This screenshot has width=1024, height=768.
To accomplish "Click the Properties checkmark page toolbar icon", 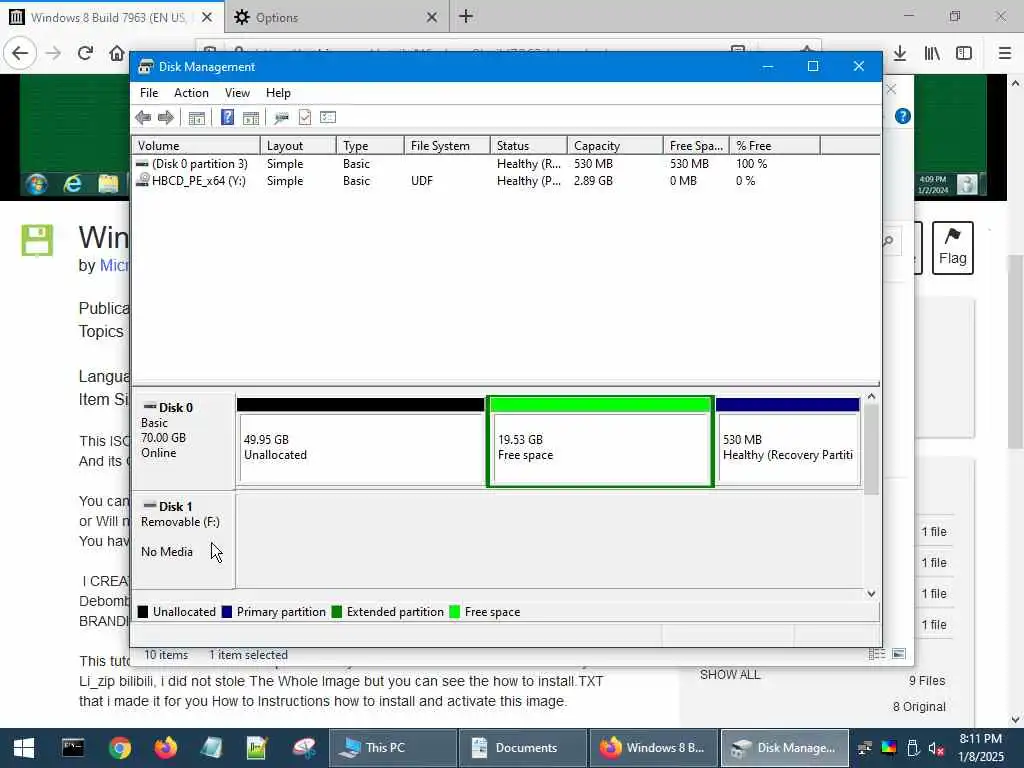I will click(x=305, y=118).
